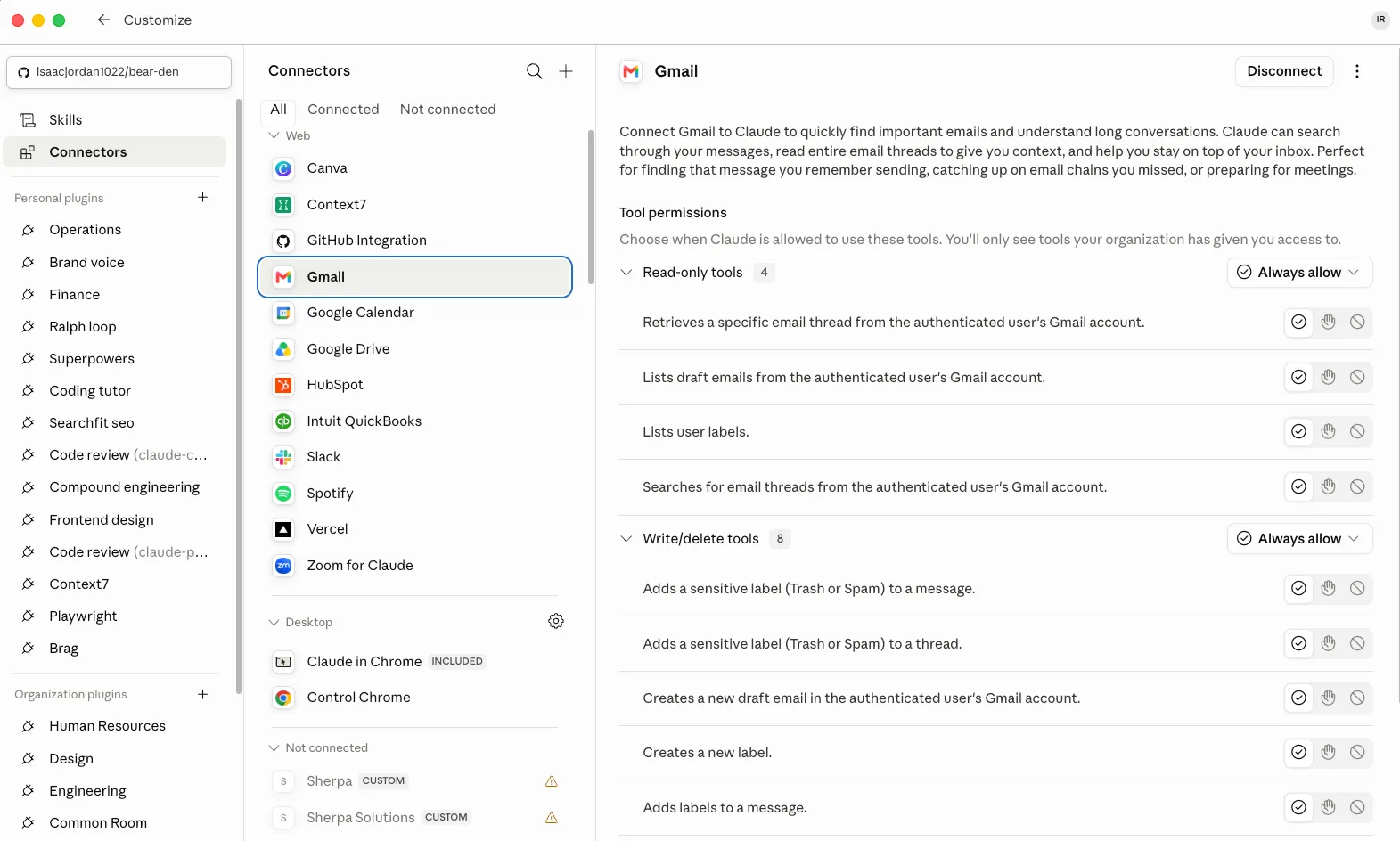Click the Intuit QuickBooks icon
Image resolution: width=1400 pixels, height=841 pixels.
click(x=283, y=421)
